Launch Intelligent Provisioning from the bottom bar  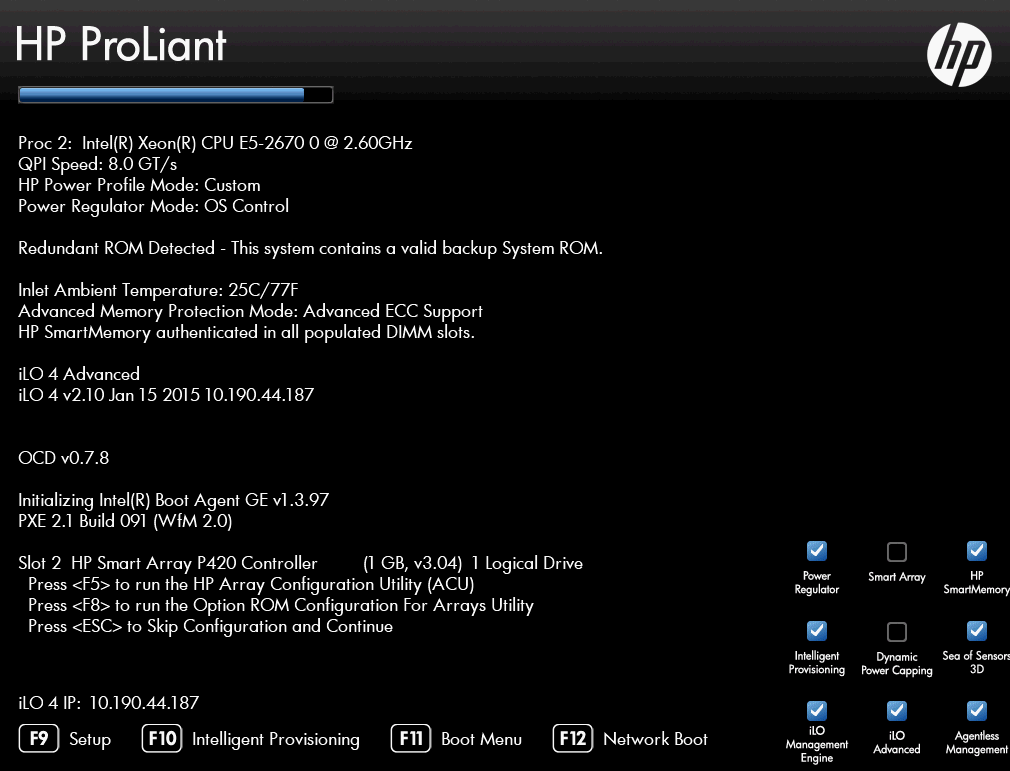click(251, 739)
